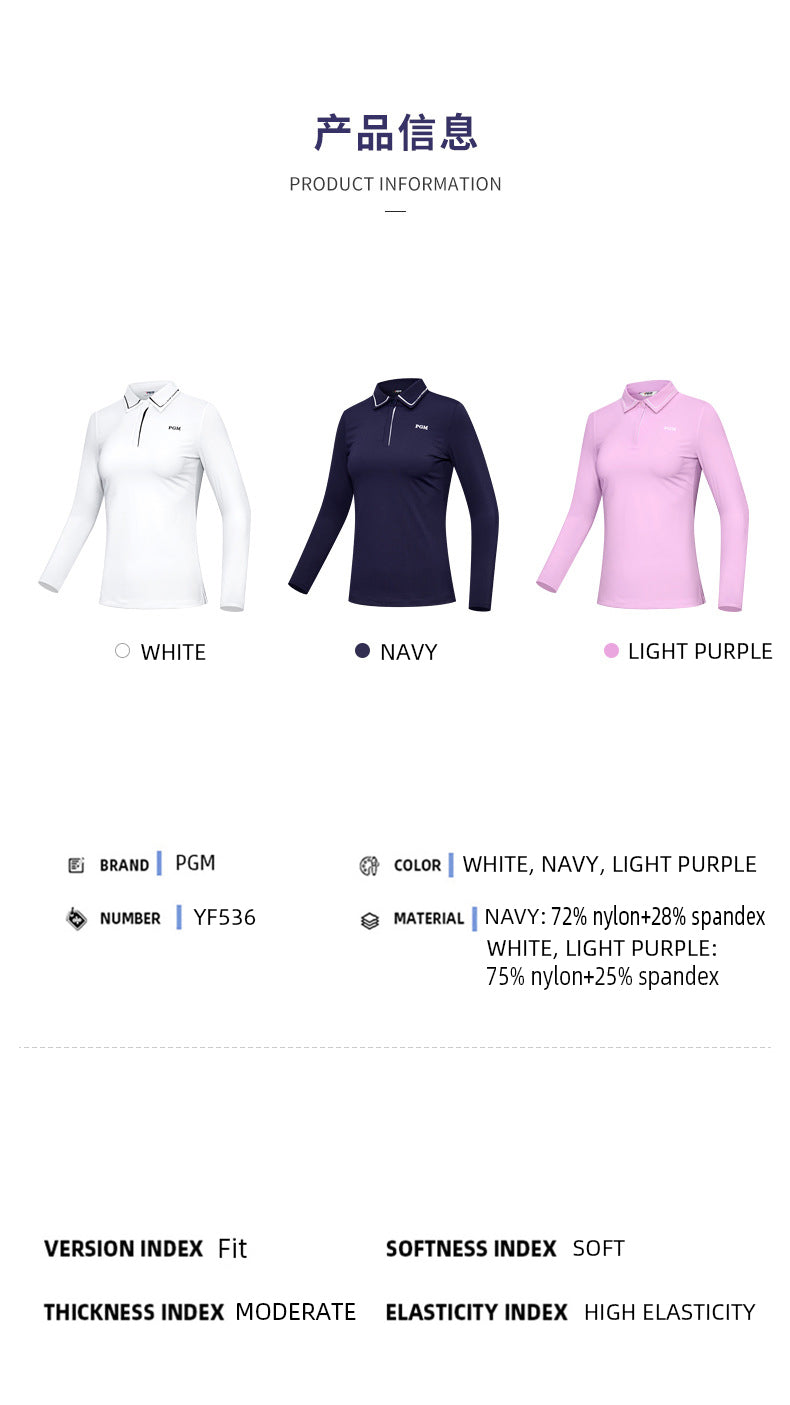Click the PGM brand name text

tap(195, 863)
